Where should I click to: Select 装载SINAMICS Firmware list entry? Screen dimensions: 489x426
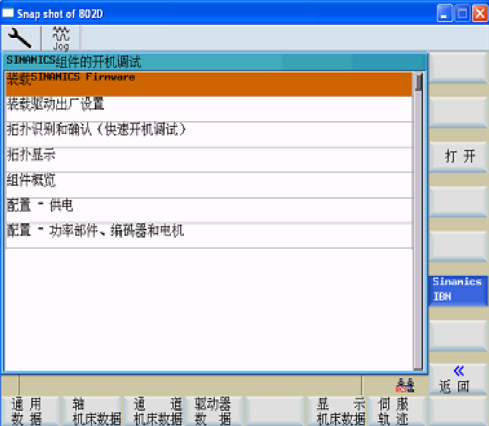(x=209, y=84)
